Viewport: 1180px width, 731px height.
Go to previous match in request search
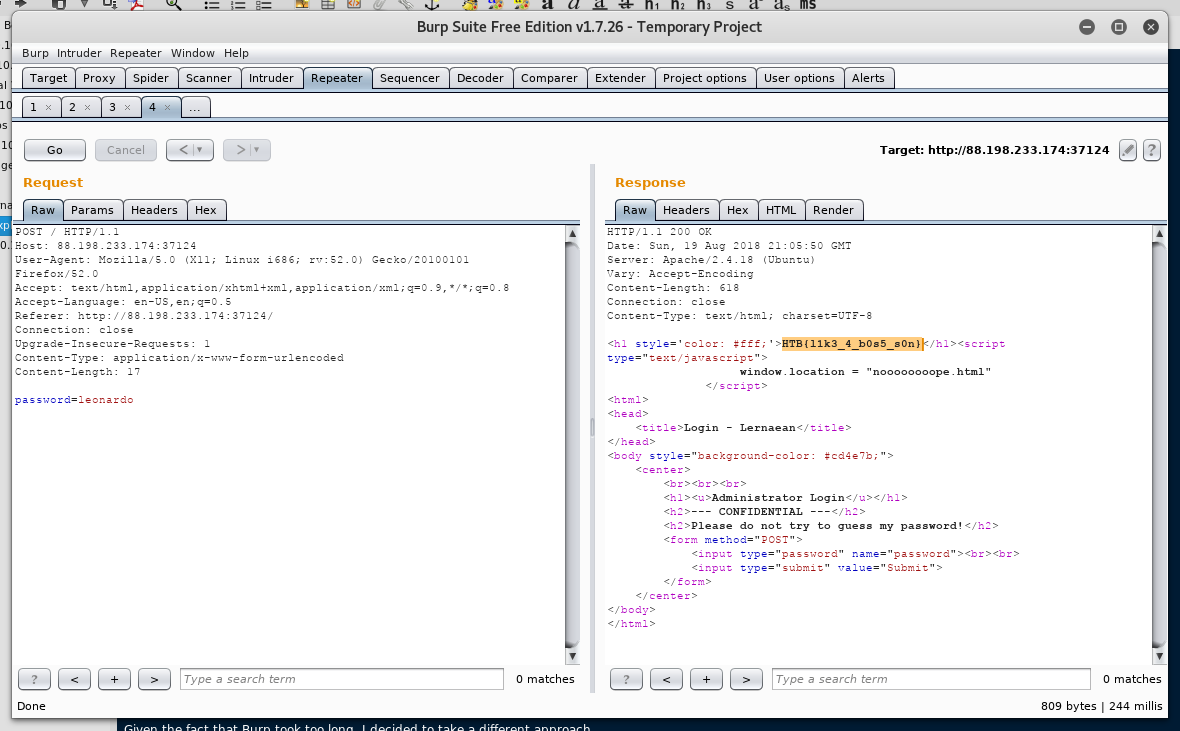pyautogui.click(x=74, y=679)
